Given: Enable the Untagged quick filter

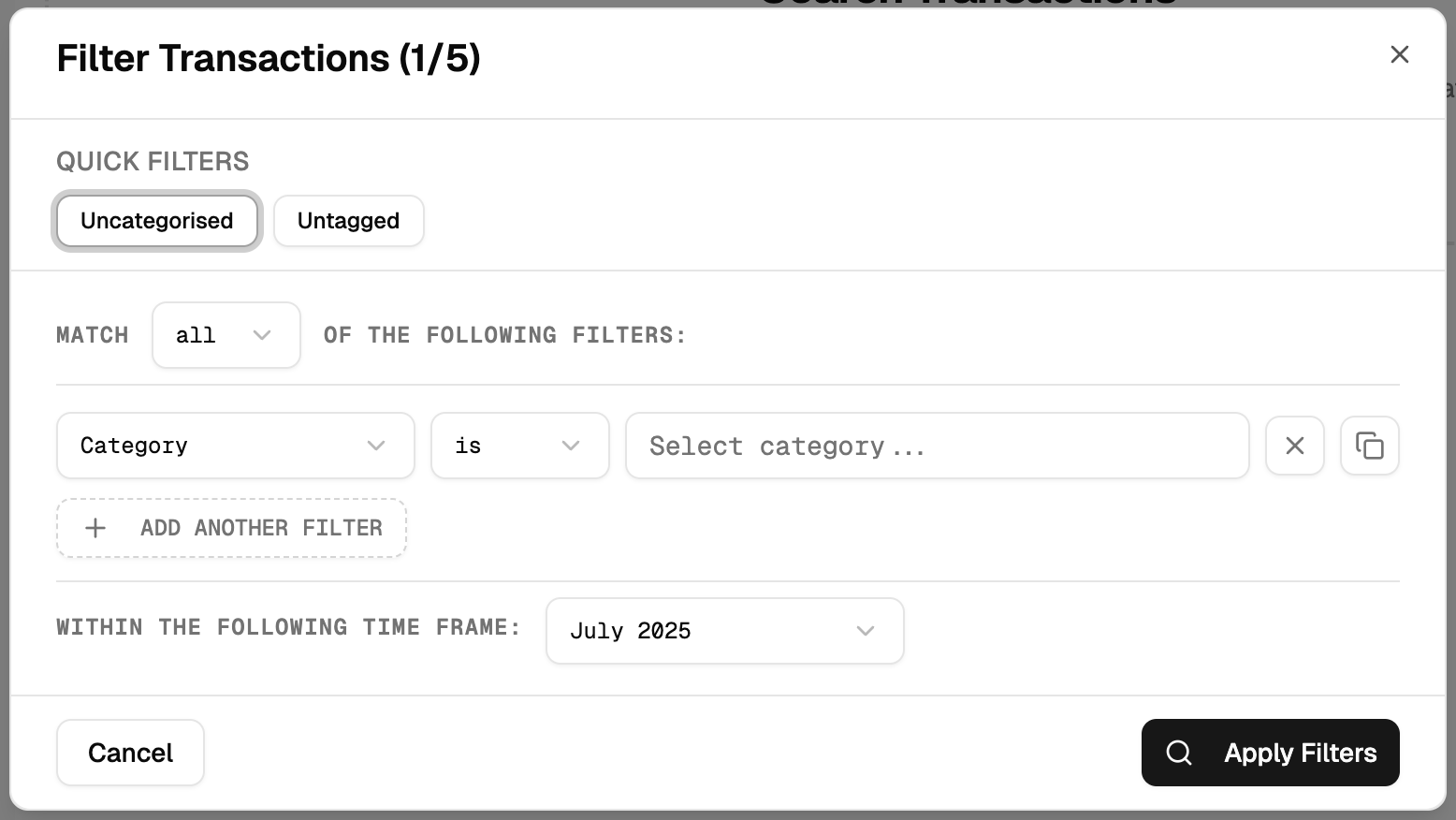Looking at the screenshot, I should [348, 221].
